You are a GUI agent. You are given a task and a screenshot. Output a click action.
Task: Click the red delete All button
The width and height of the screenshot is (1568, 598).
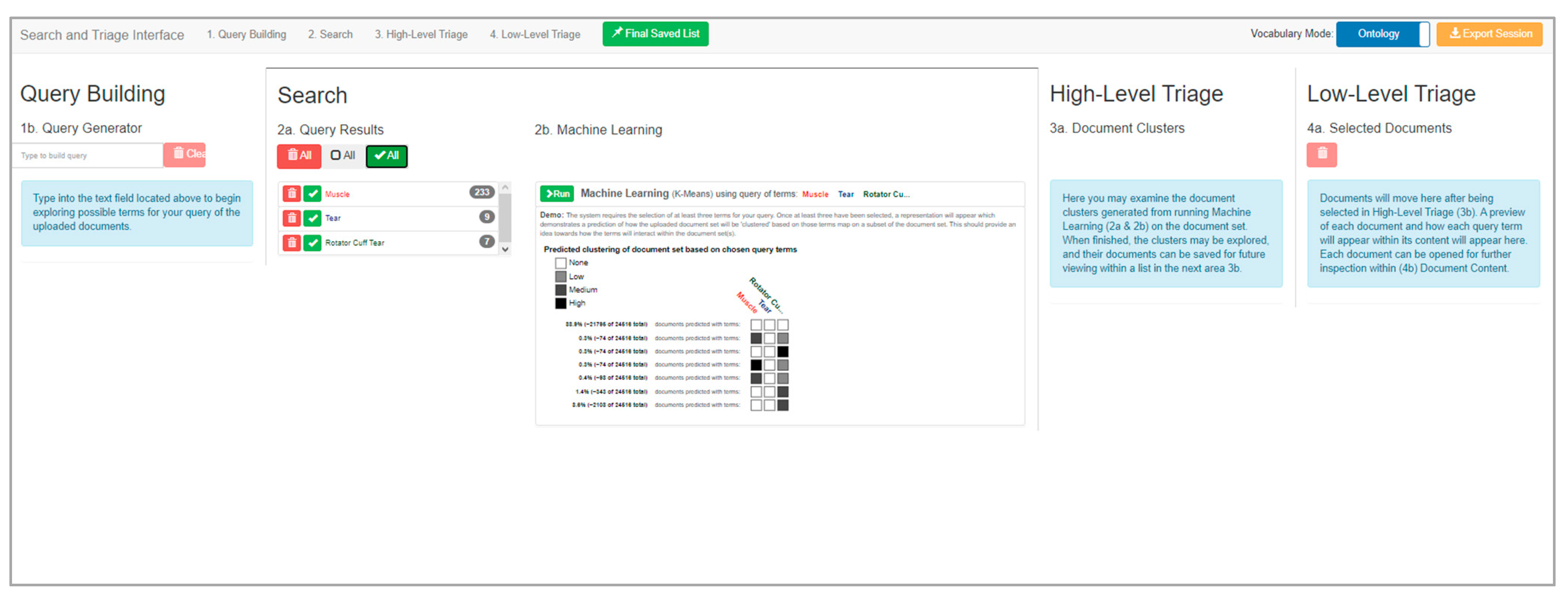(299, 156)
